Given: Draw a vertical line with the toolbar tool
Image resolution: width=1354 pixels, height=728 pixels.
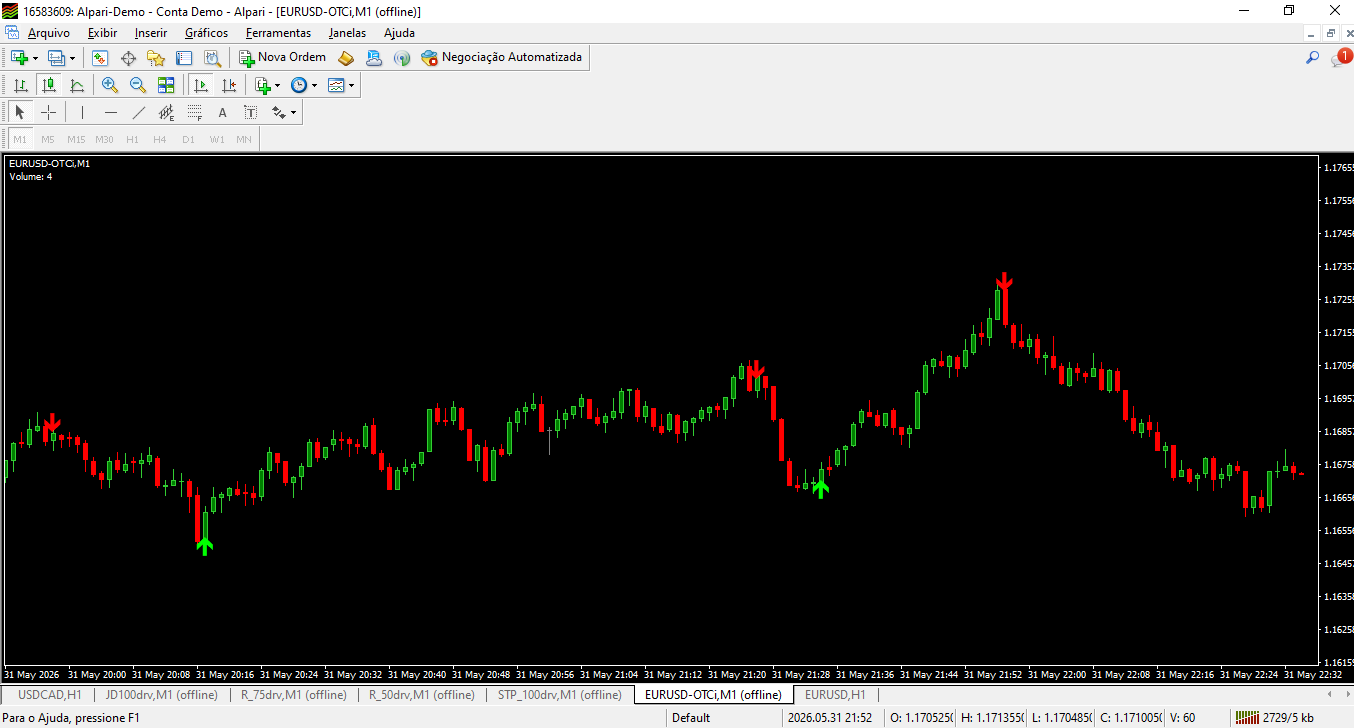Looking at the screenshot, I should tap(82, 113).
